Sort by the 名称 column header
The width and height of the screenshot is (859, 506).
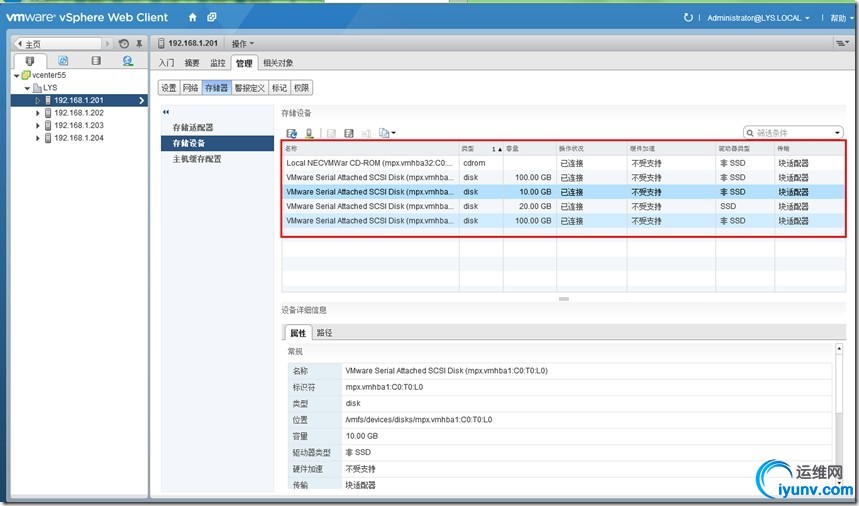(x=371, y=148)
